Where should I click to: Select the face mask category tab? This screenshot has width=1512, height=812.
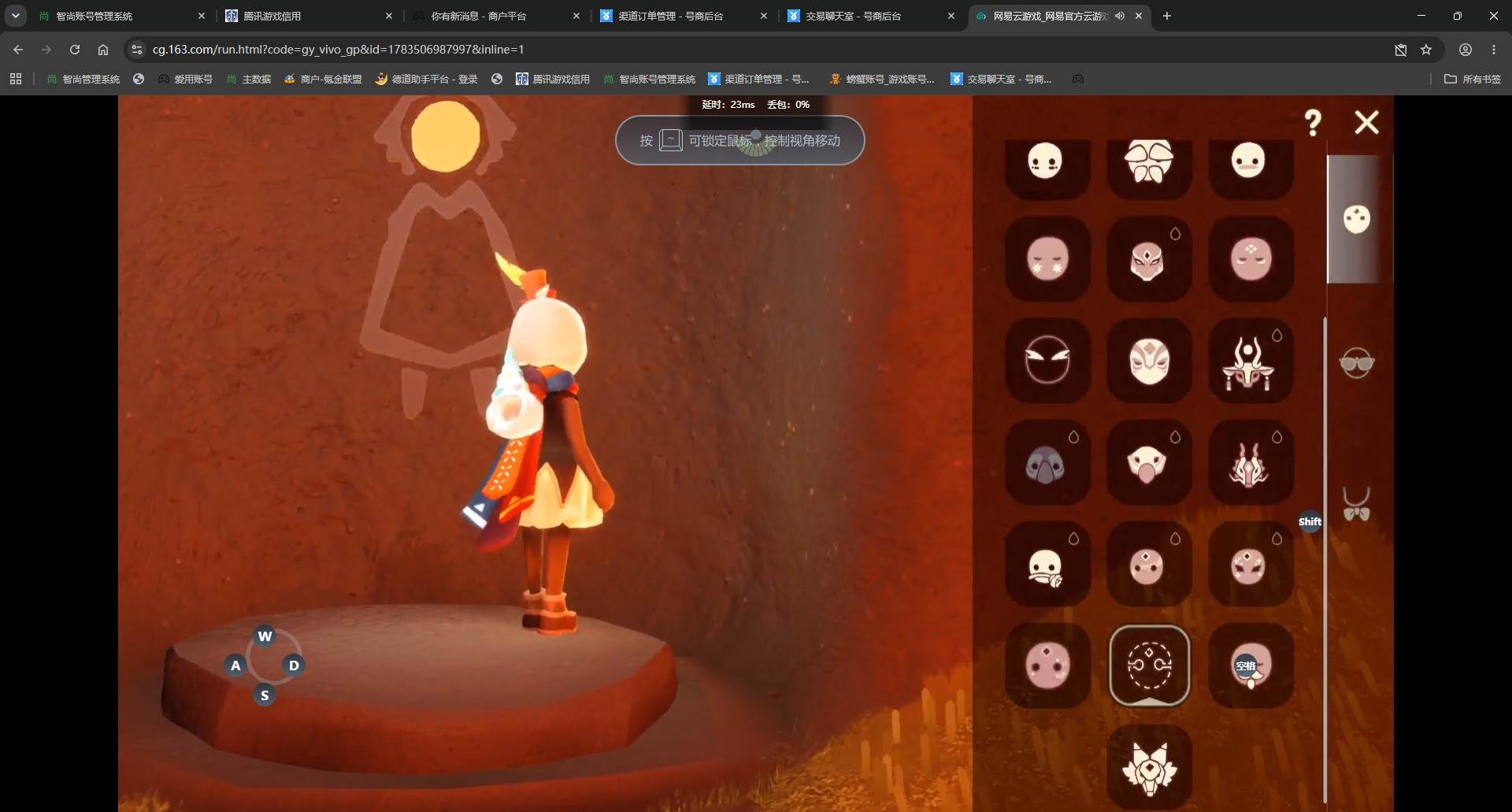pos(1356,219)
